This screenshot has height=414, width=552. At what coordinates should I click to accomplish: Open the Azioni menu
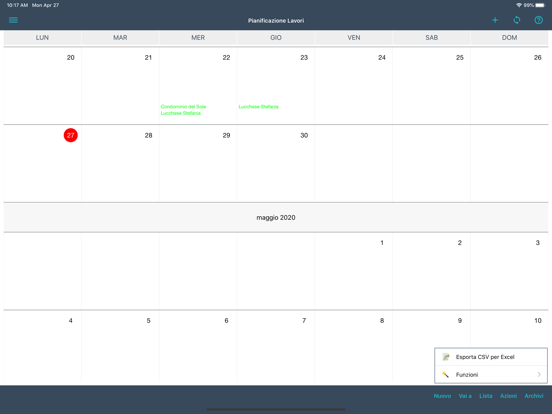coord(508,396)
